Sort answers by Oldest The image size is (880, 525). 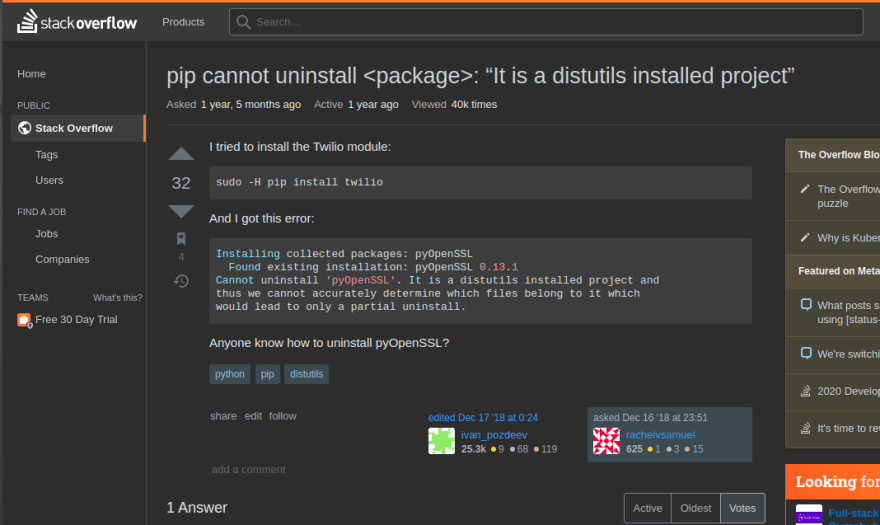[x=696, y=508]
